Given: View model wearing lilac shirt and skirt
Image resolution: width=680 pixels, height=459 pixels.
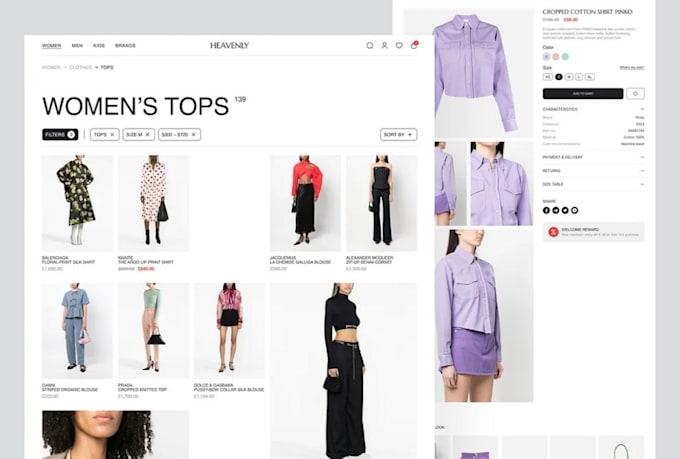Looking at the screenshot, I should click(484, 316).
